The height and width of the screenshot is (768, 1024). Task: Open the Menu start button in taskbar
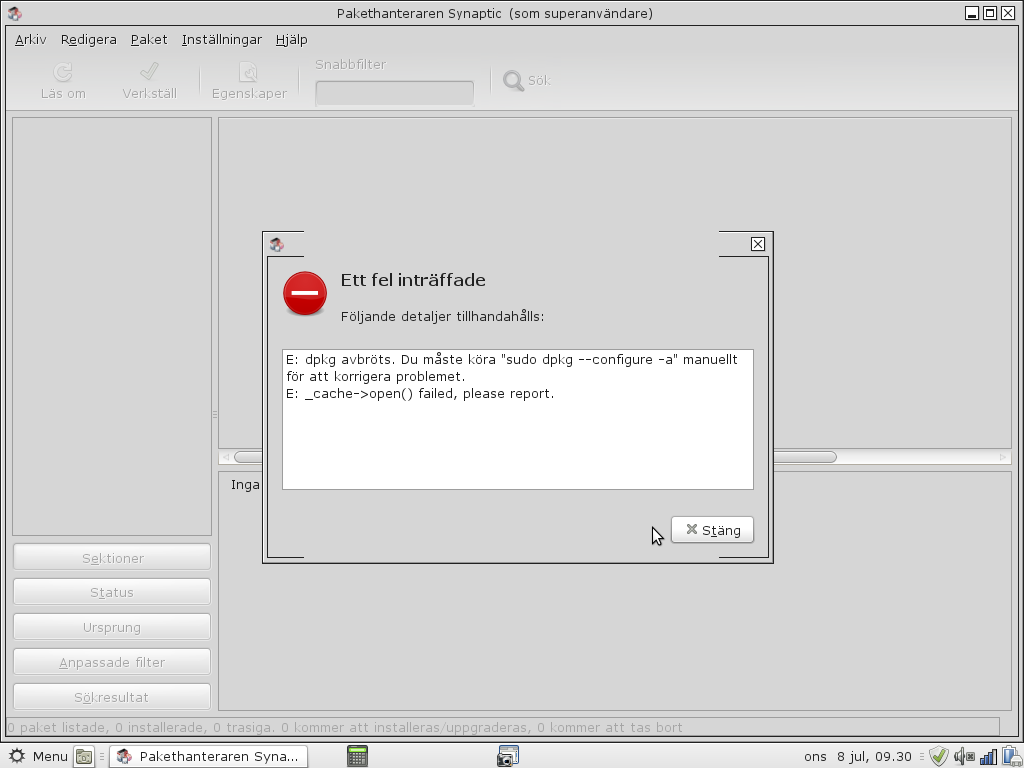click(39, 756)
